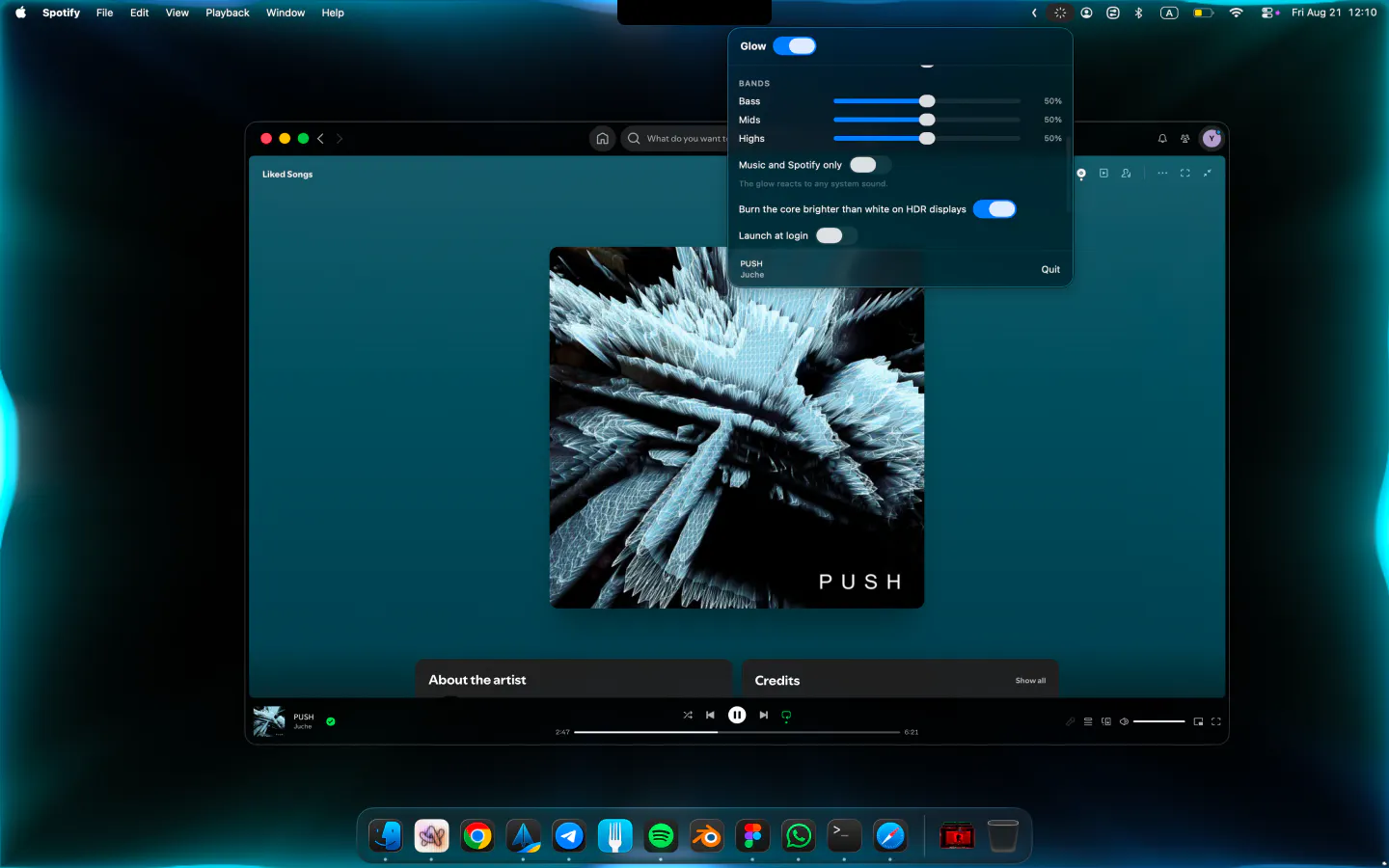Image resolution: width=1389 pixels, height=868 pixels.
Task: Open Terminal from the Dock
Action: (x=844, y=835)
